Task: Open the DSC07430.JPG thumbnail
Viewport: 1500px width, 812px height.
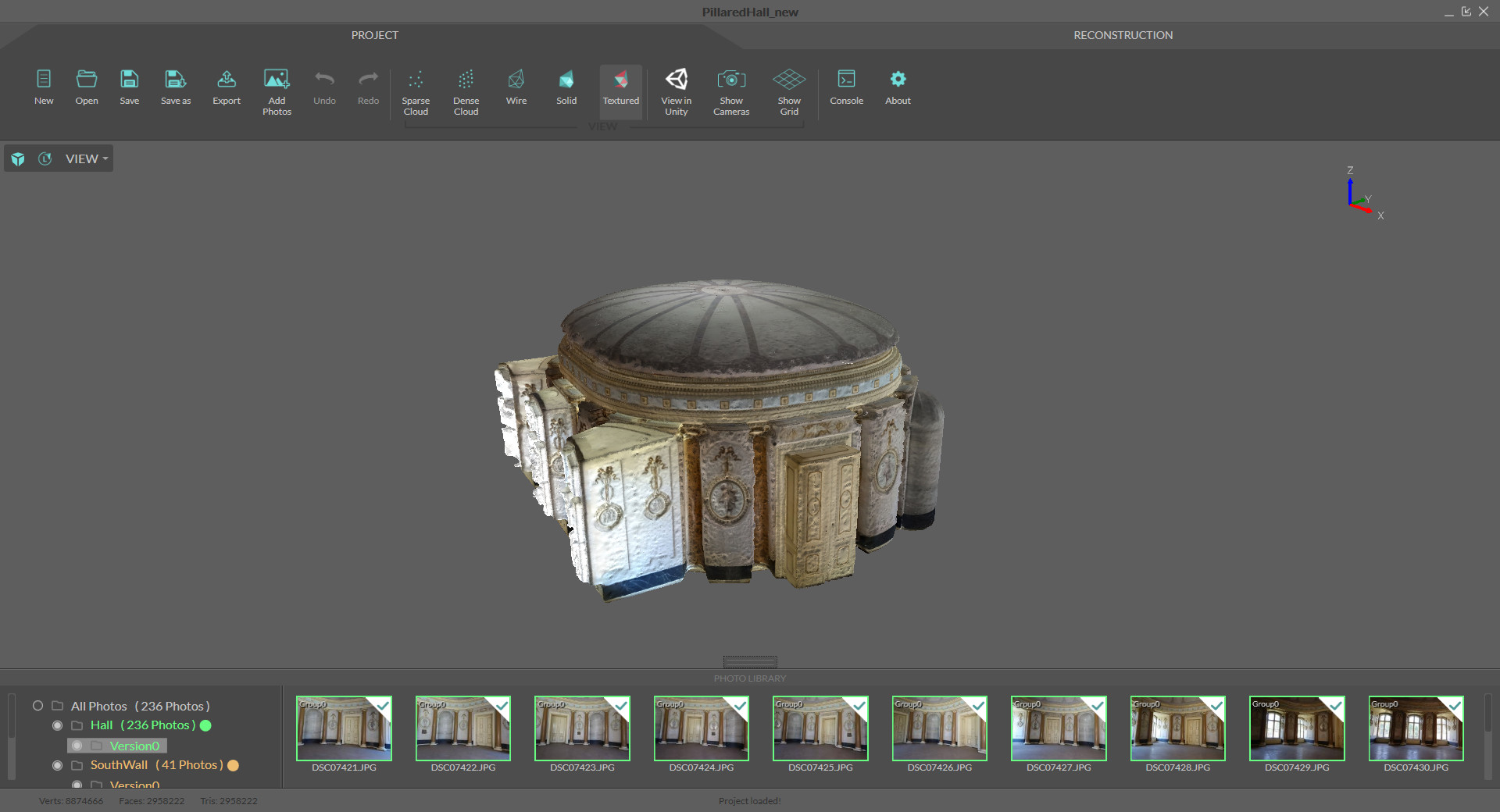Action: [x=1415, y=728]
